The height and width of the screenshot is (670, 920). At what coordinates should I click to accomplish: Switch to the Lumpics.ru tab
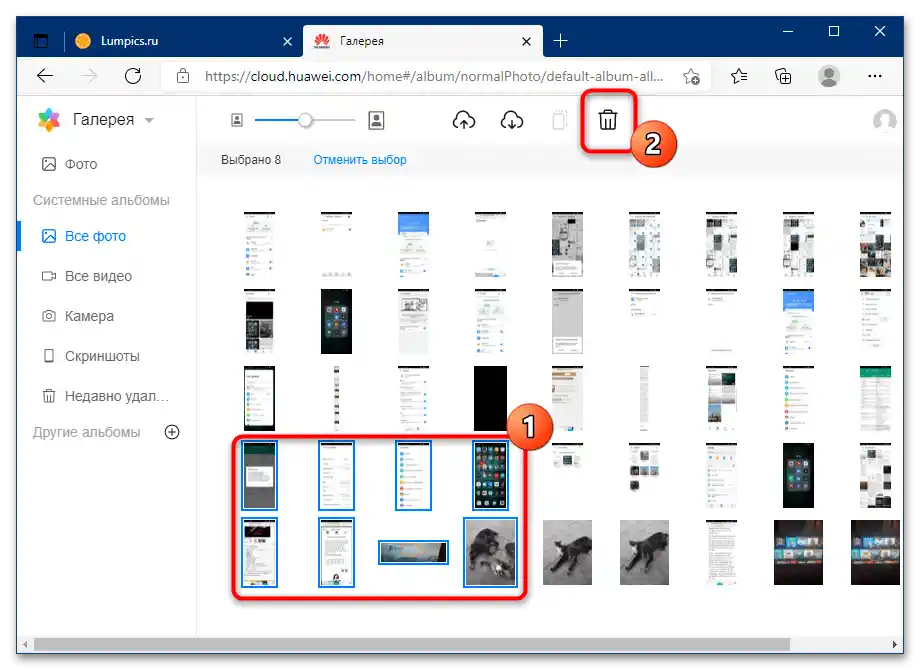(184, 41)
